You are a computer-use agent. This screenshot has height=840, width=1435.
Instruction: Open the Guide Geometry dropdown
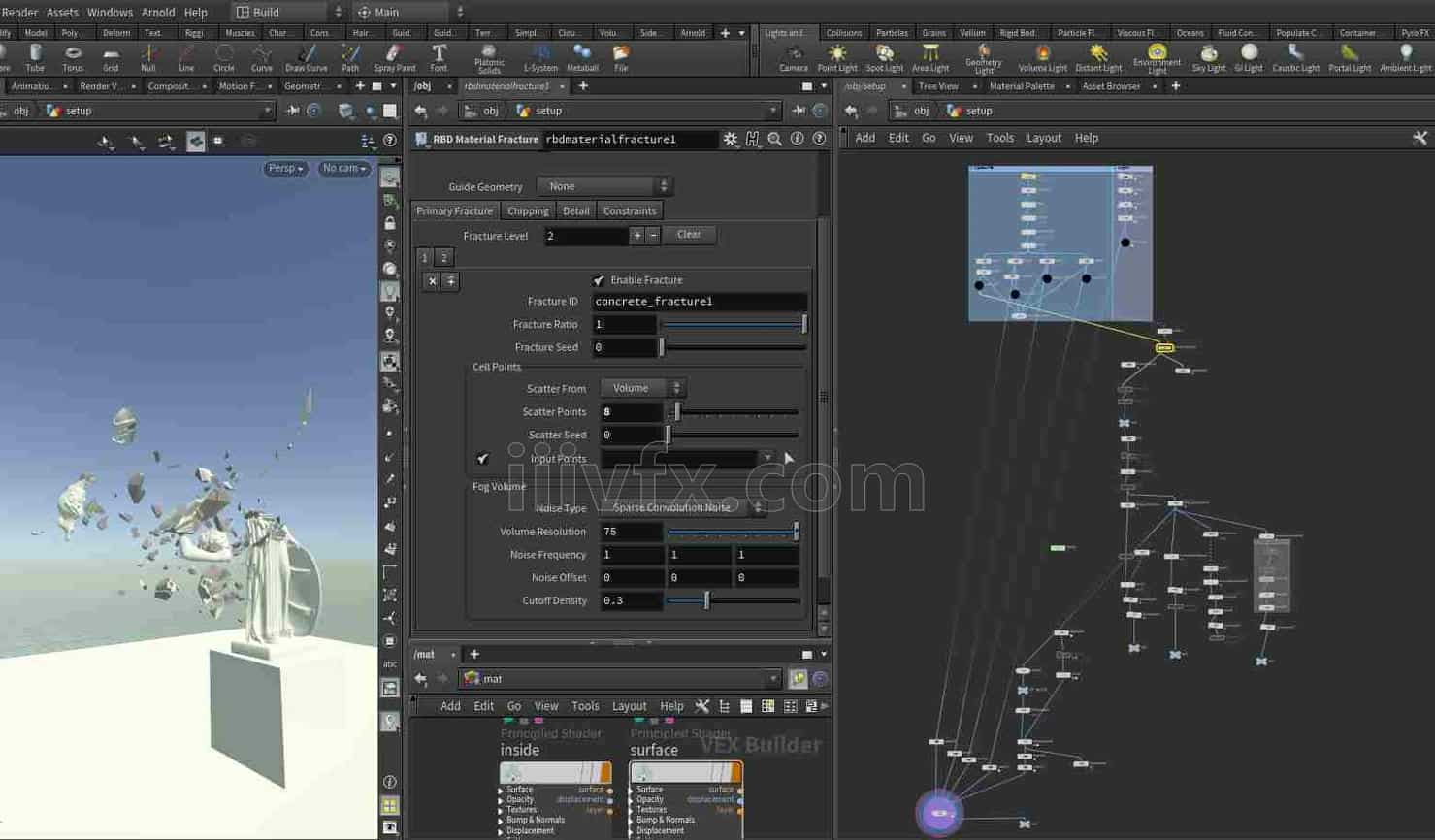[604, 186]
